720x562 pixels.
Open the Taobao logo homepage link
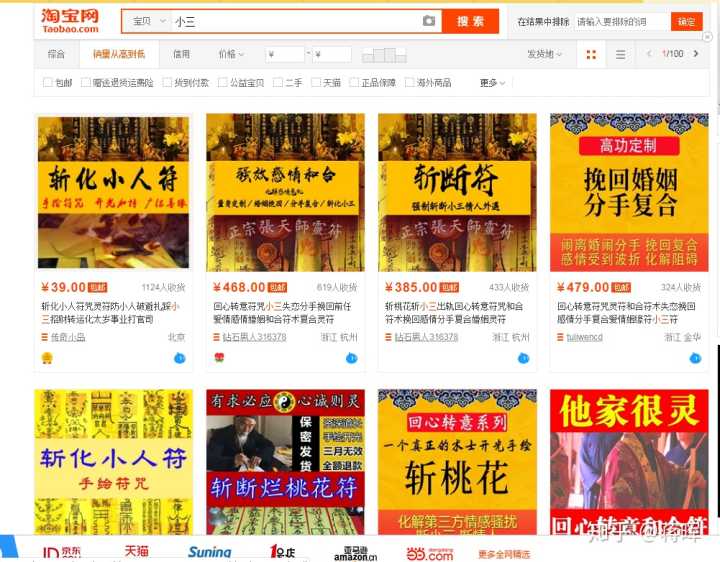pos(70,21)
